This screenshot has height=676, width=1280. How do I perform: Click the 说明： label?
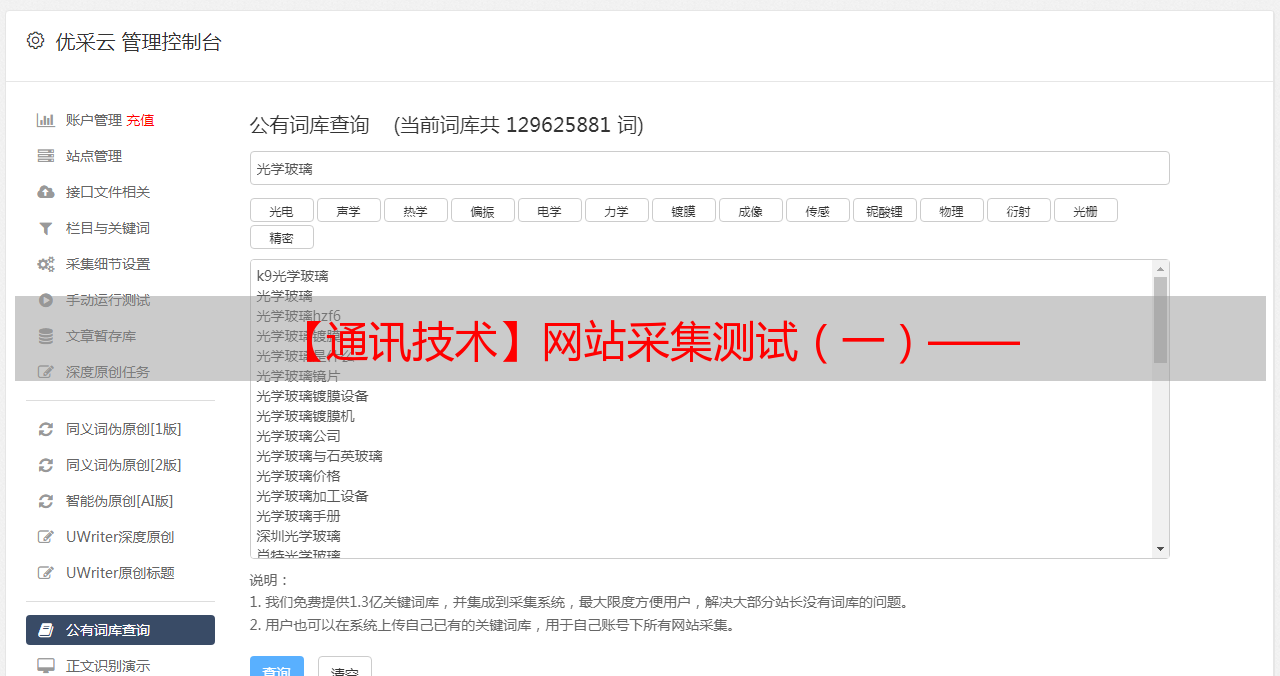(269, 580)
